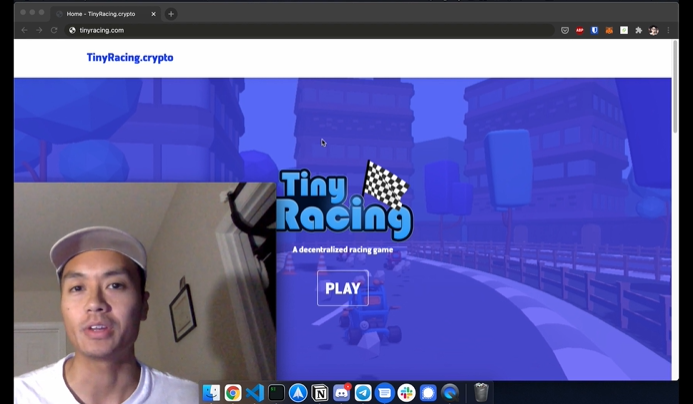The height and width of the screenshot is (404, 693).
Task: Open the TinyRacing.crypto header link
Action: [130, 57]
